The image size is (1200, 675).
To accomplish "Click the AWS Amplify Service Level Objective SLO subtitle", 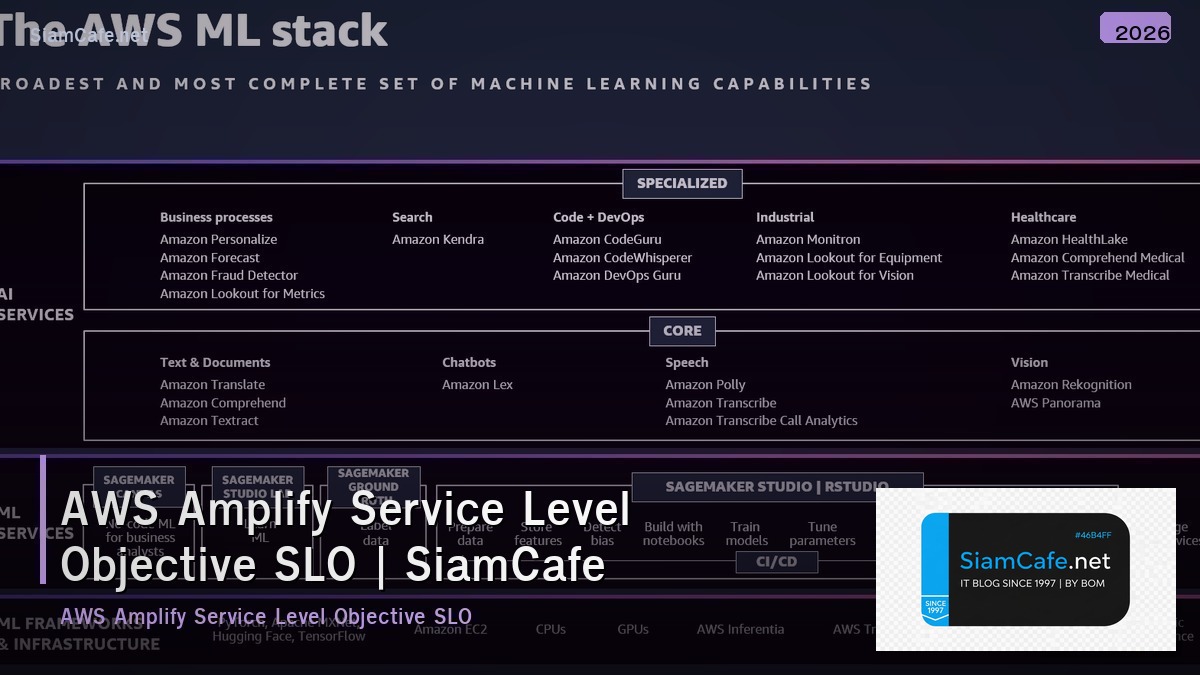I will coord(268,616).
